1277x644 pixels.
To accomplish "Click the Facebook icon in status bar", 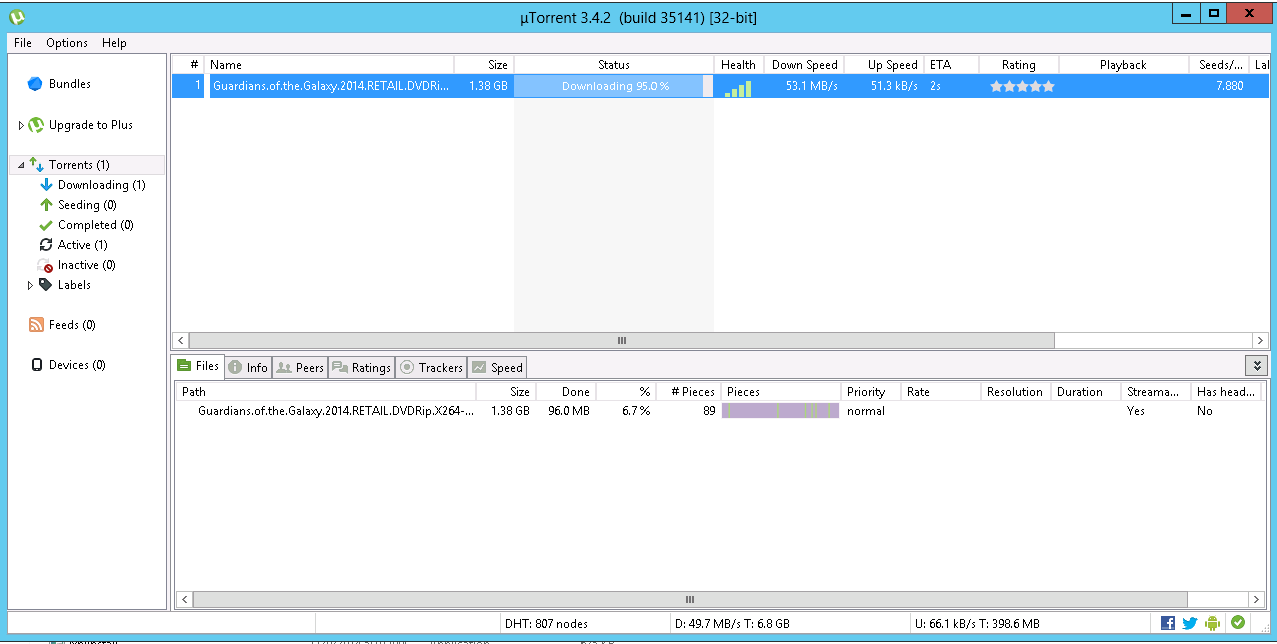I will 1168,623.
